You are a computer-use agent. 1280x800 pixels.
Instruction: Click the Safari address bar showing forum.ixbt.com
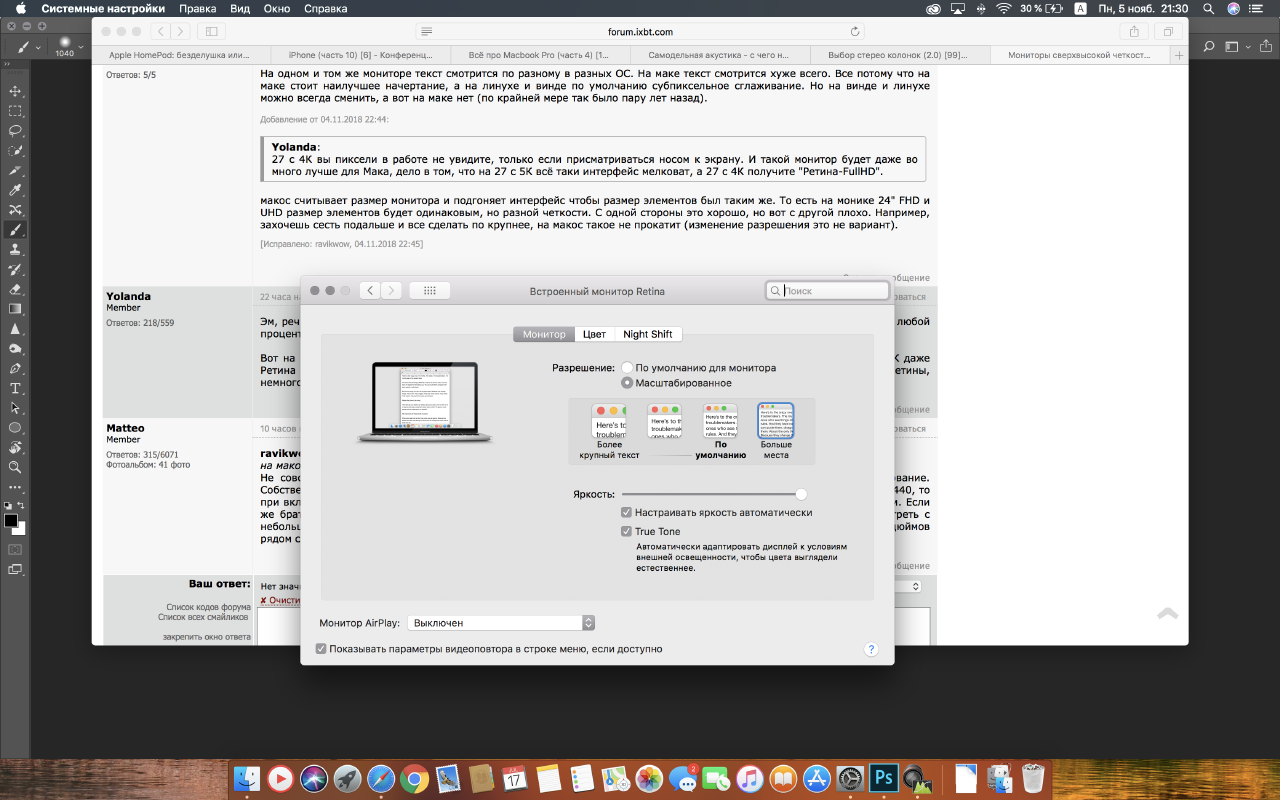pyautogui.click(x=640, y=32)
